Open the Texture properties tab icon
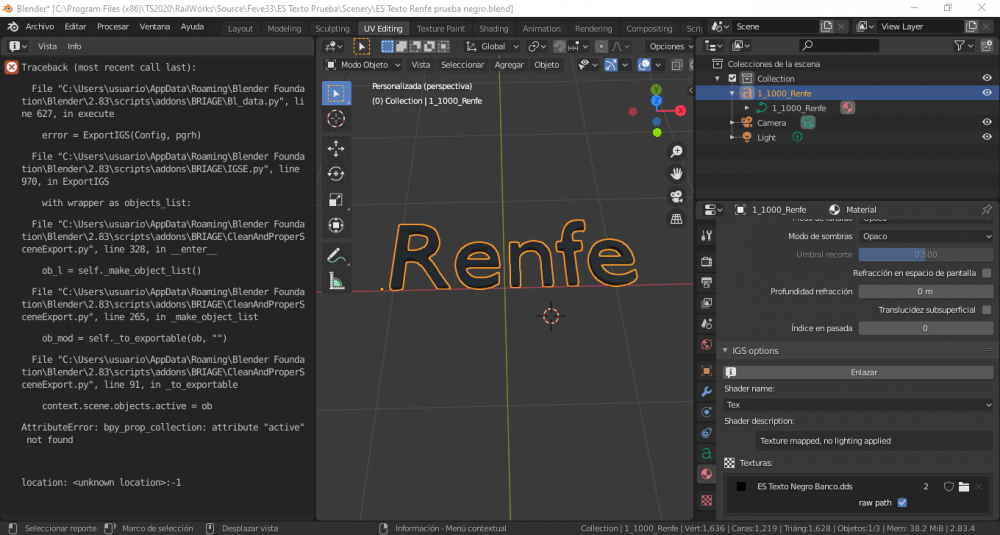Viewport: 1000px width, 535px height. pyautogui.click(x=707, y=501)
